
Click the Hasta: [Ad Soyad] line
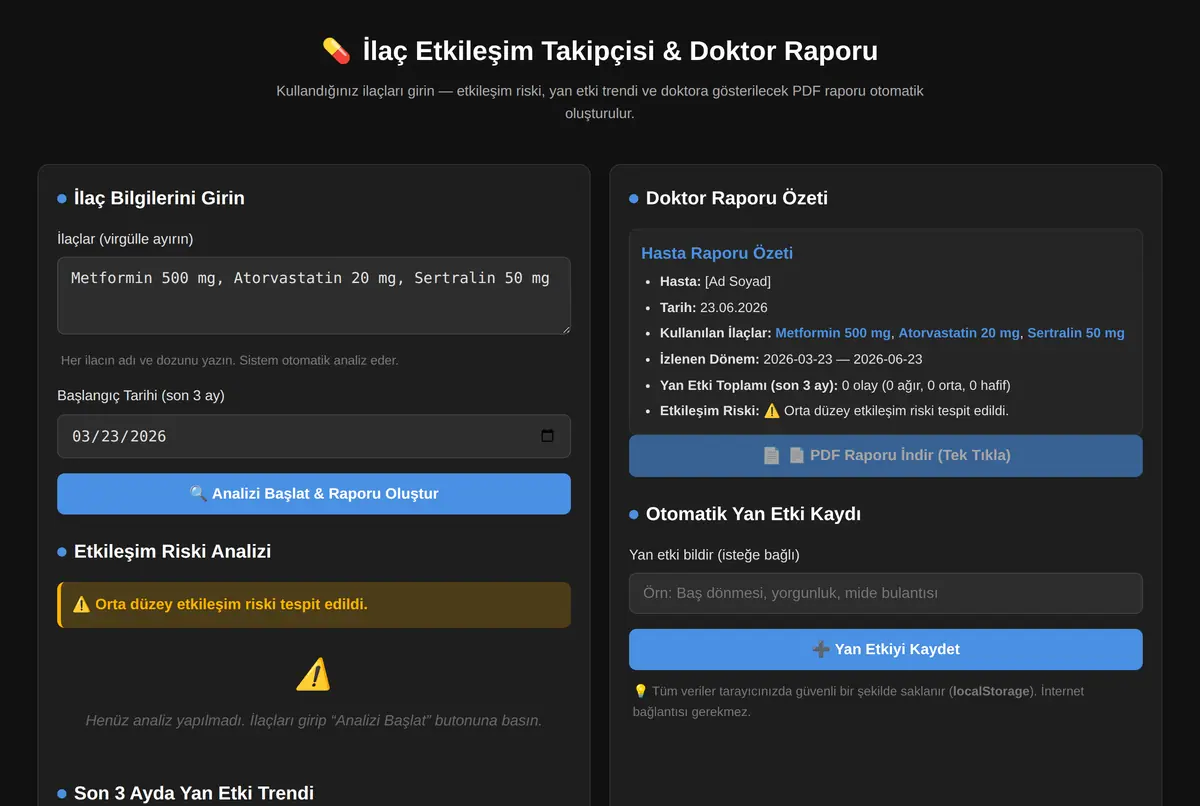coord(715,281)
